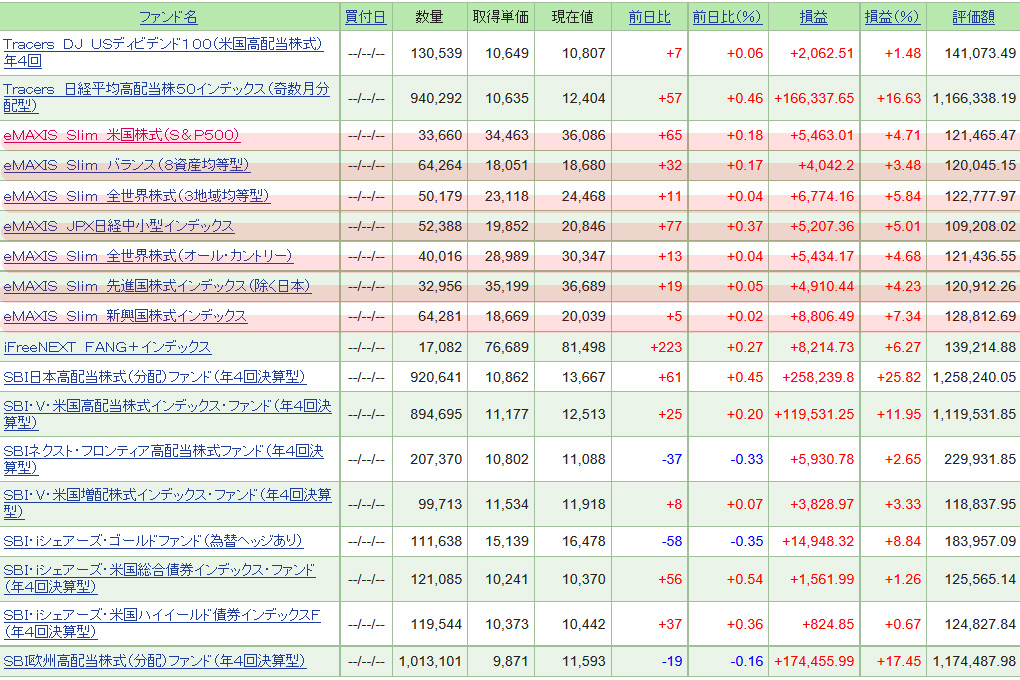Open eMAXIS Slim 米国株式(S&P500) fund
Viewport: 1020px width, 680px height.
(x=121, y=135)
